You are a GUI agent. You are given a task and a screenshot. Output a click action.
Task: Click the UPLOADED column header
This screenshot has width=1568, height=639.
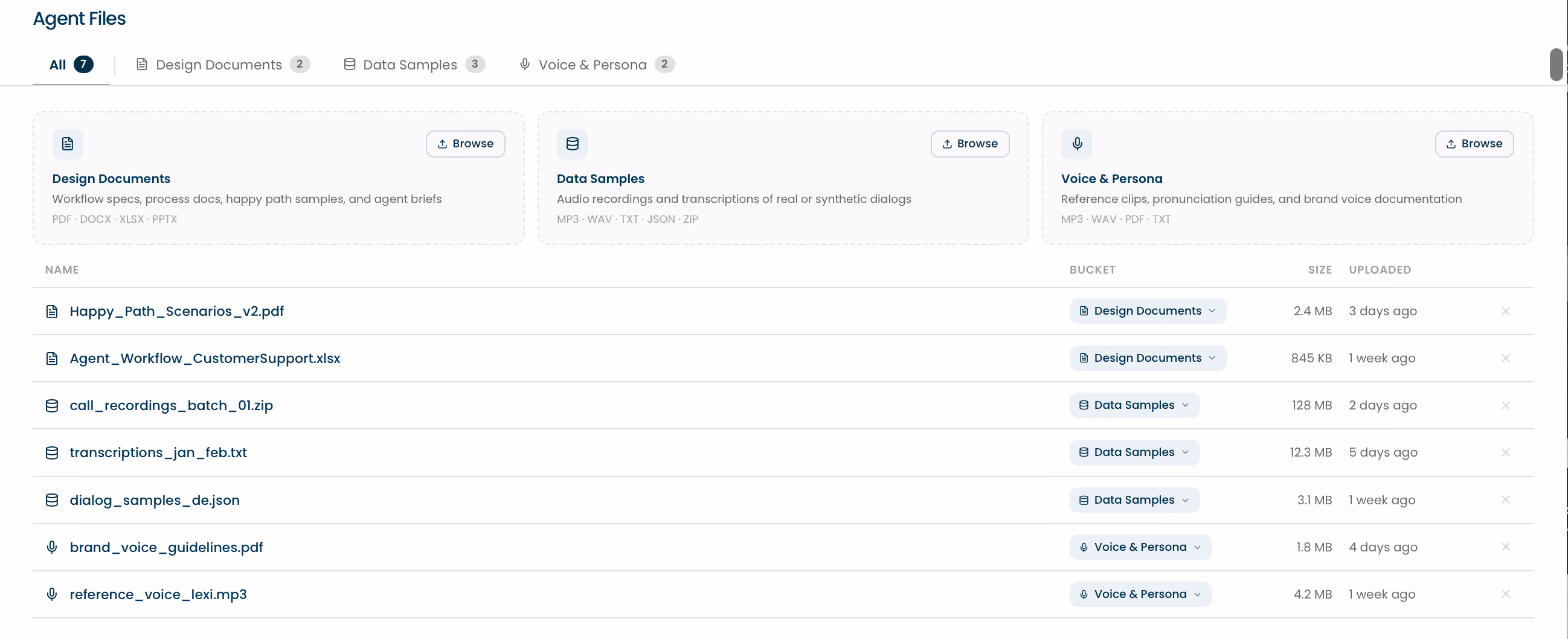click(1380, 269)
